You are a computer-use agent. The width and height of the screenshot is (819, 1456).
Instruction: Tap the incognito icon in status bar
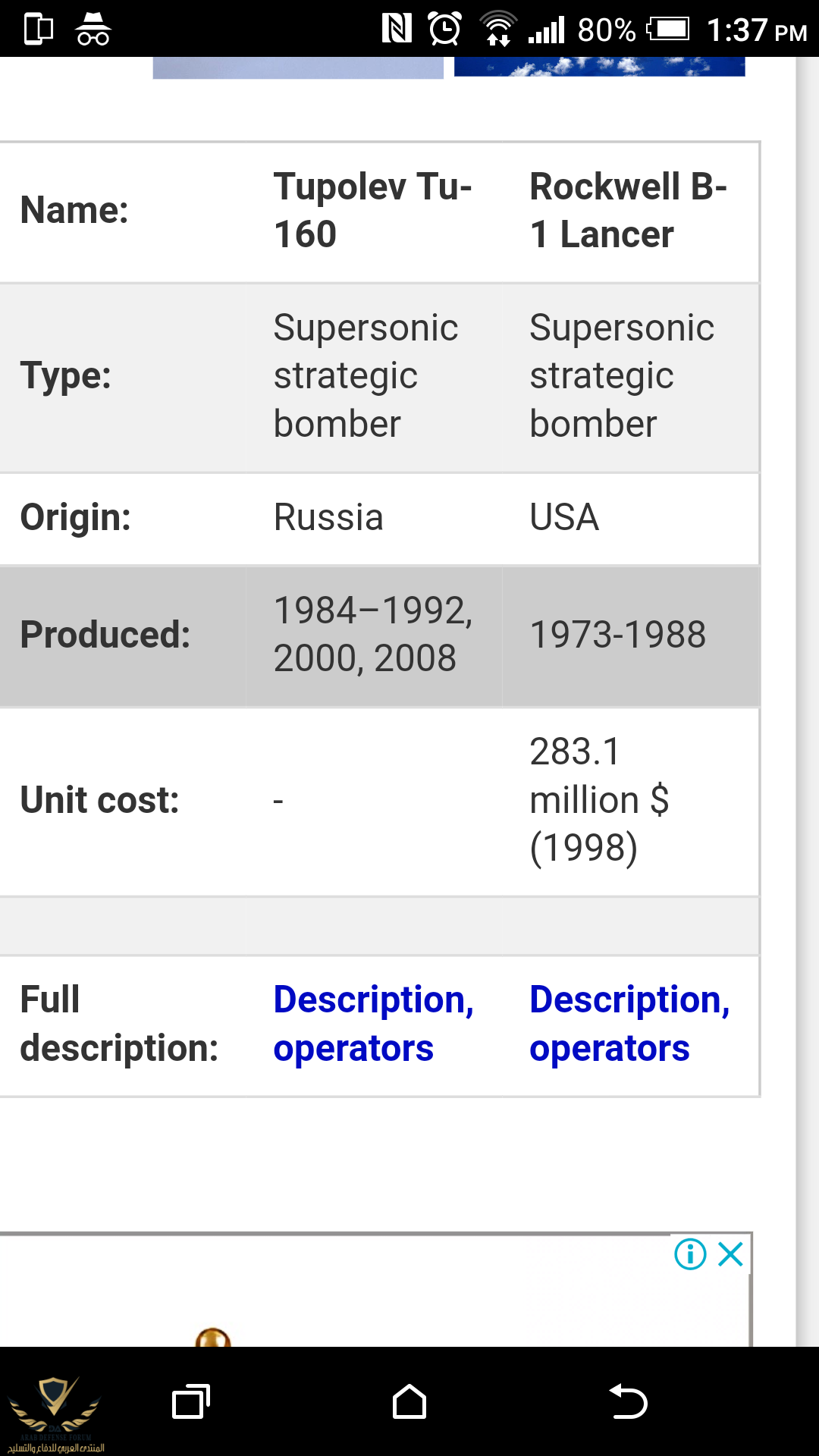(x=93, y=30)
